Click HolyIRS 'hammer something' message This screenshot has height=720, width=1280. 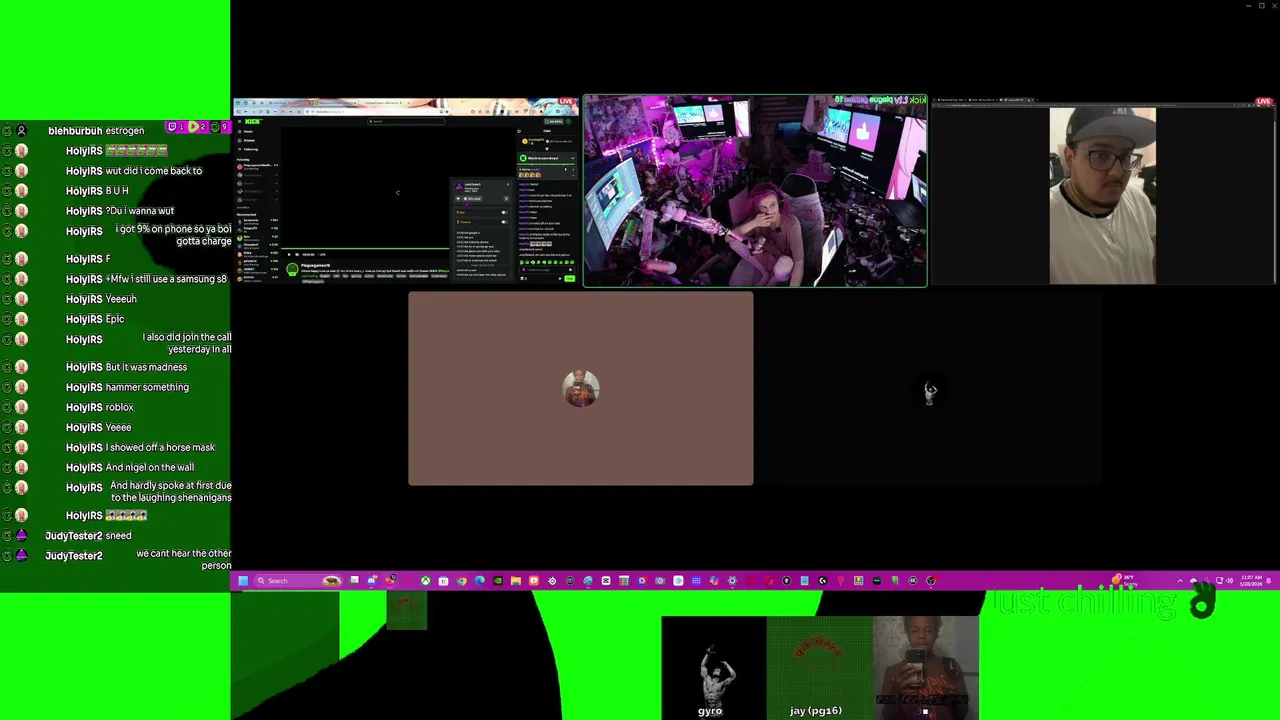[147, 387]
